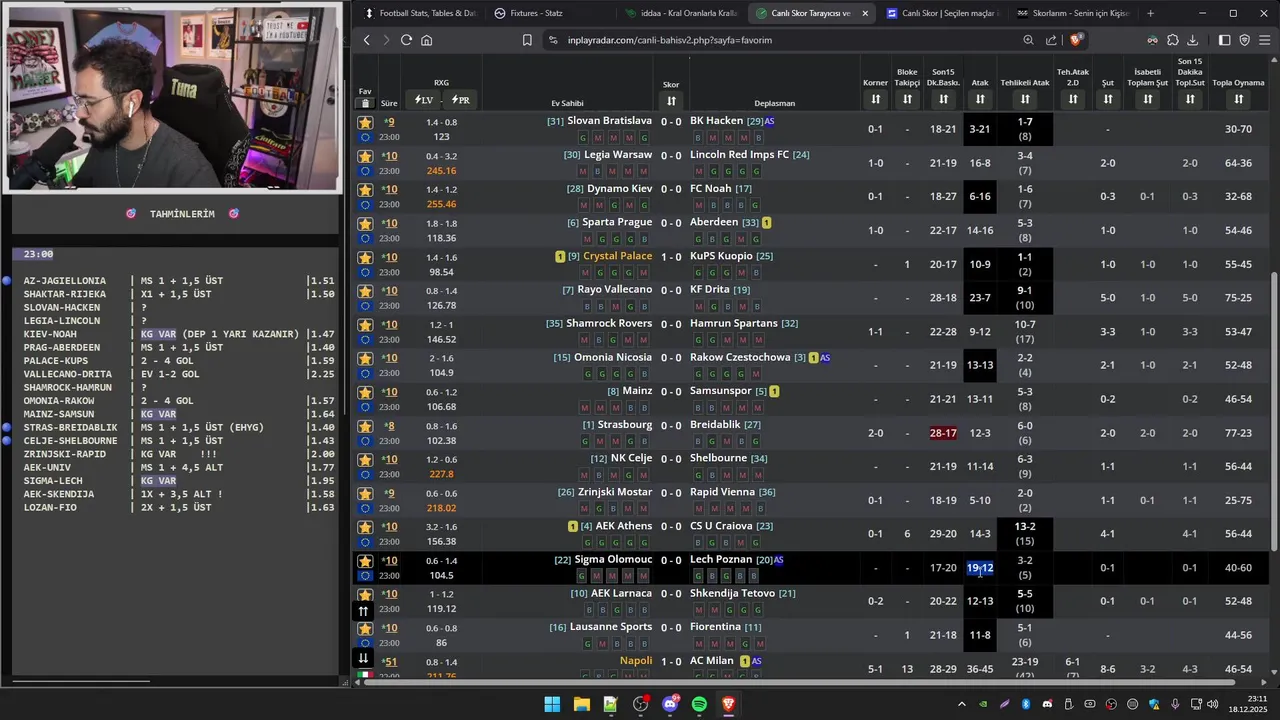Clear favorites with trash icon under Fav
The image size is (1280, 720).
coord(365,103)
